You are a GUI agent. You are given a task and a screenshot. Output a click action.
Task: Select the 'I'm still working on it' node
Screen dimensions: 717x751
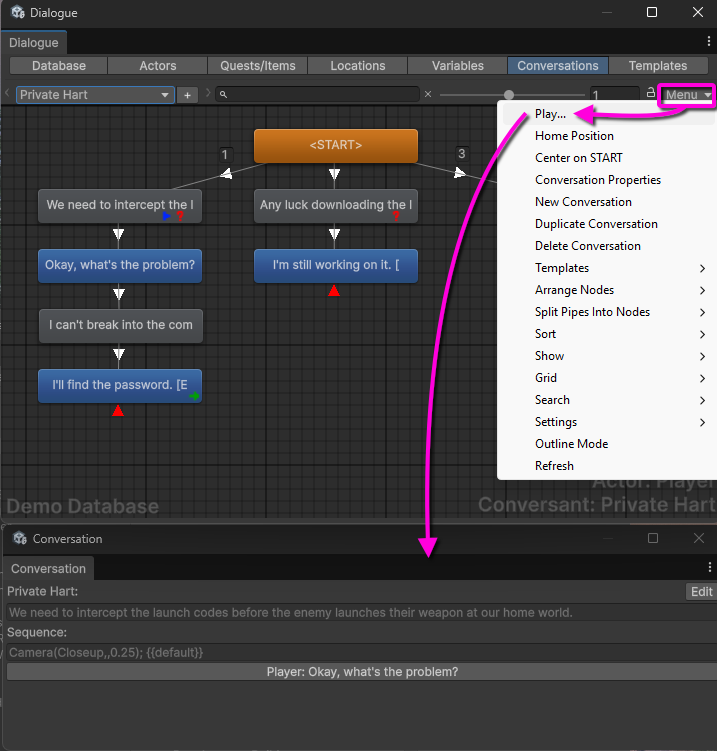[336, 266]
